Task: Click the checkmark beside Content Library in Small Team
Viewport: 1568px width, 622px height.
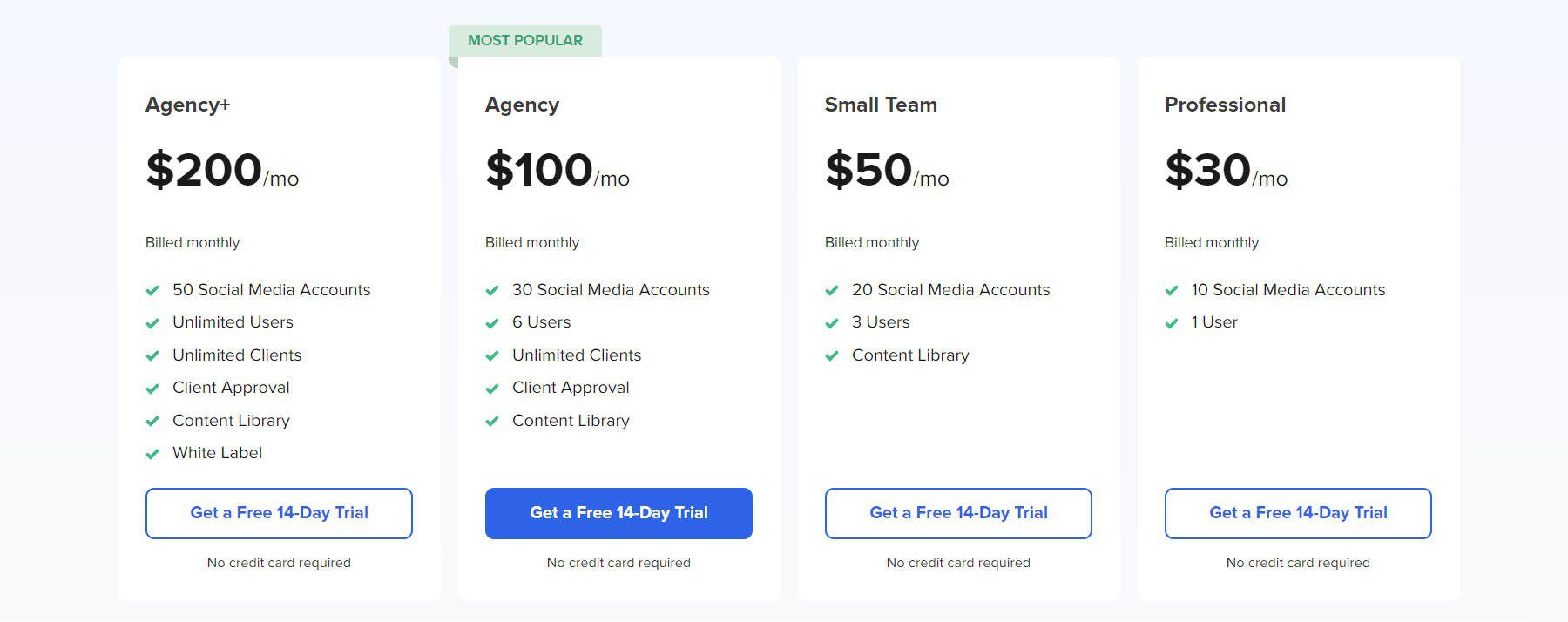Action: pos(832,355)
